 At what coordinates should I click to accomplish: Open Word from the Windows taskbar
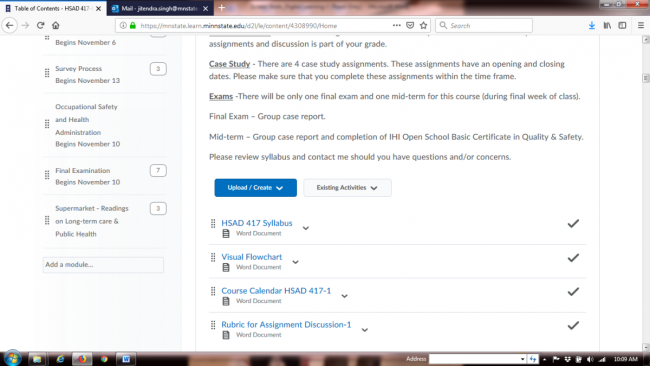(x=126, y=359)
